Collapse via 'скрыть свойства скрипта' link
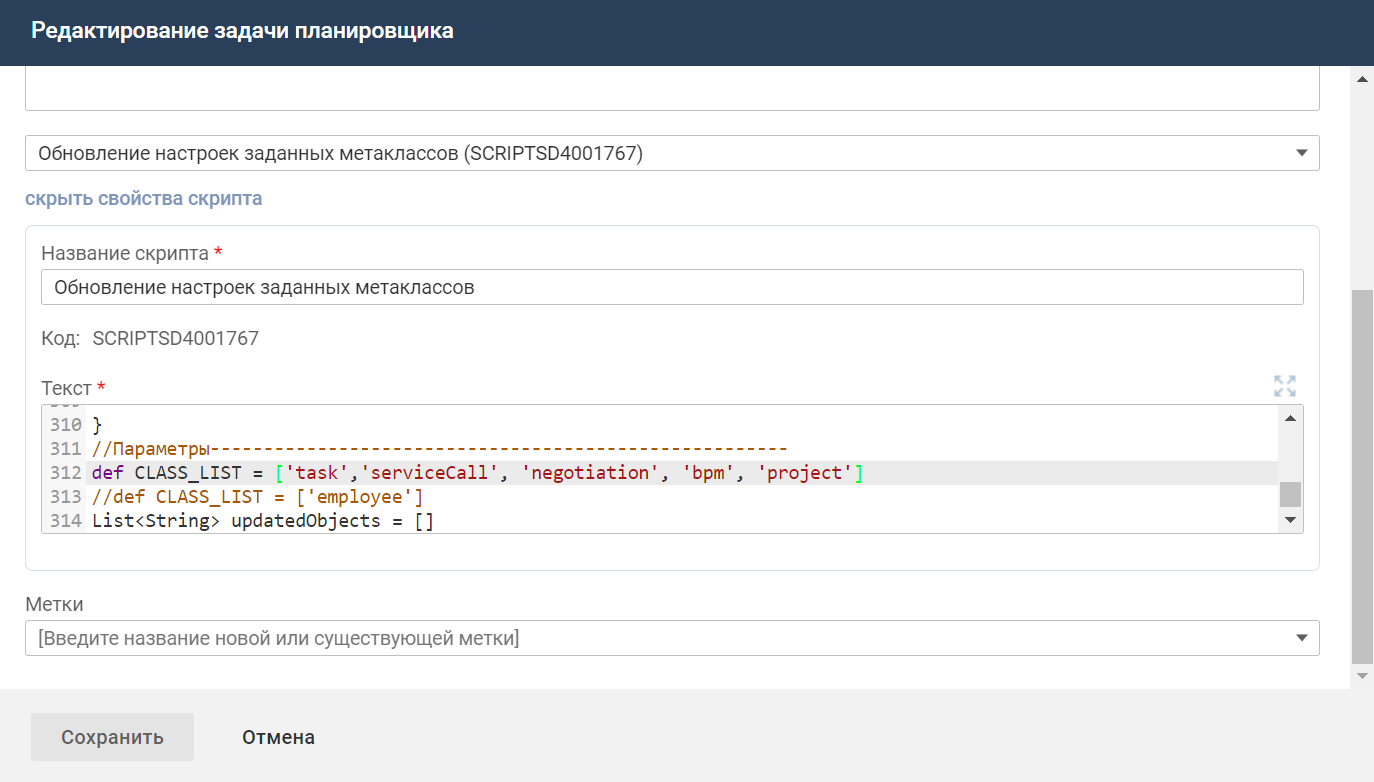The width and height of the screenshot is (1374, 782). click(143, 198)
